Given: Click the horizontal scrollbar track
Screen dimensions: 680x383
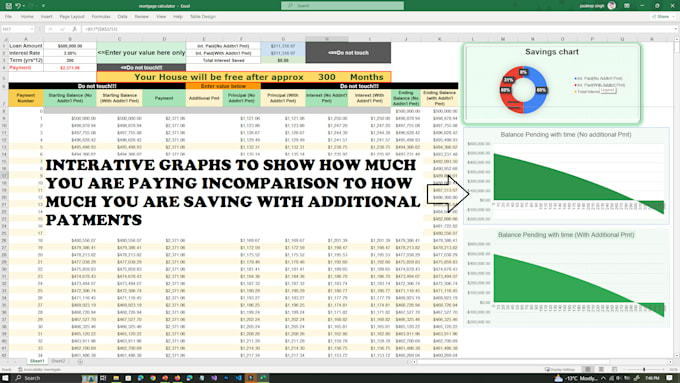Looking at the screenshot, I should (x=542, y=361).
